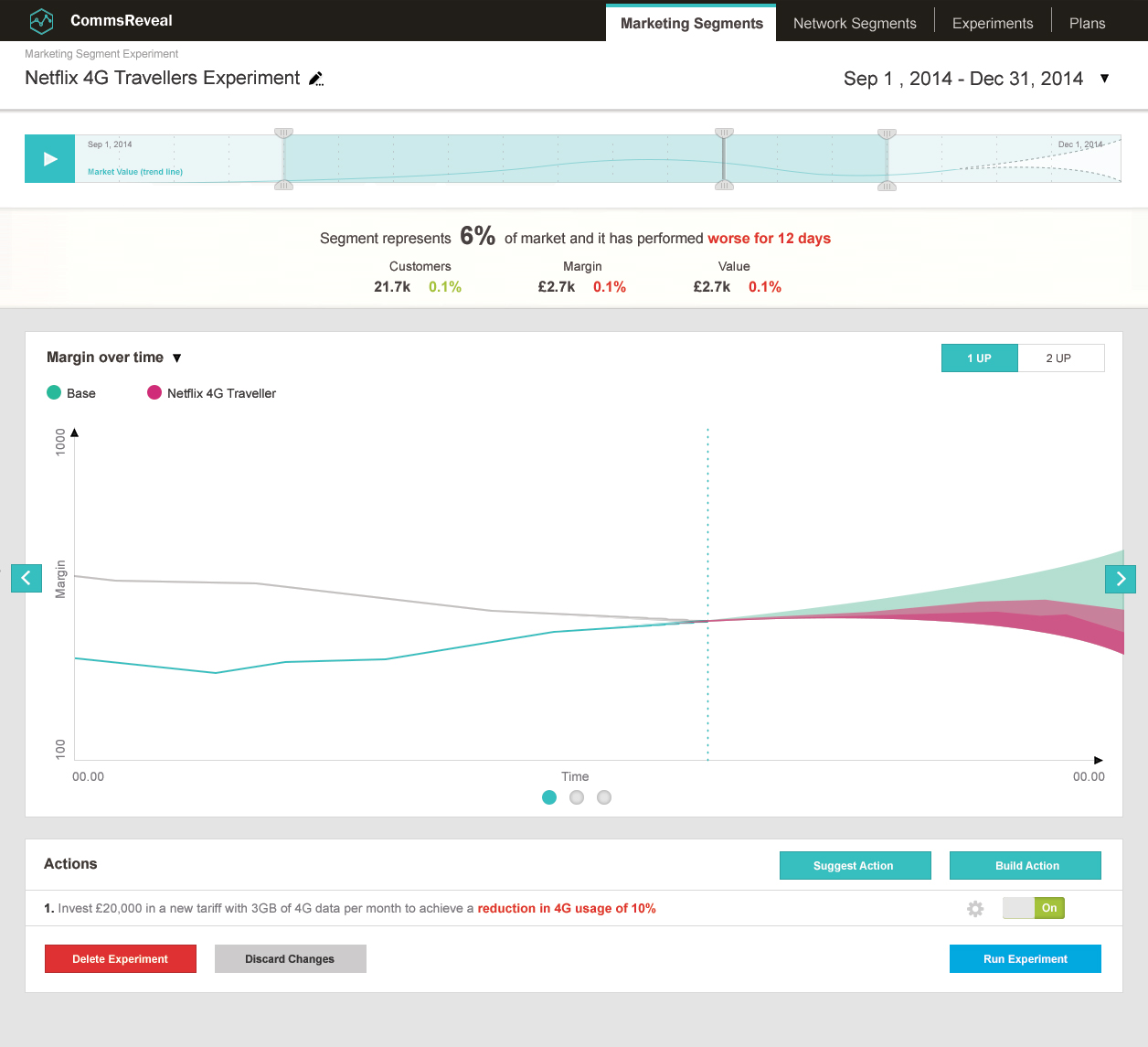Click the dotted current-time marker on chart
The width and height of the screenshot is (1148, 1047).
[x=707, y=594]
